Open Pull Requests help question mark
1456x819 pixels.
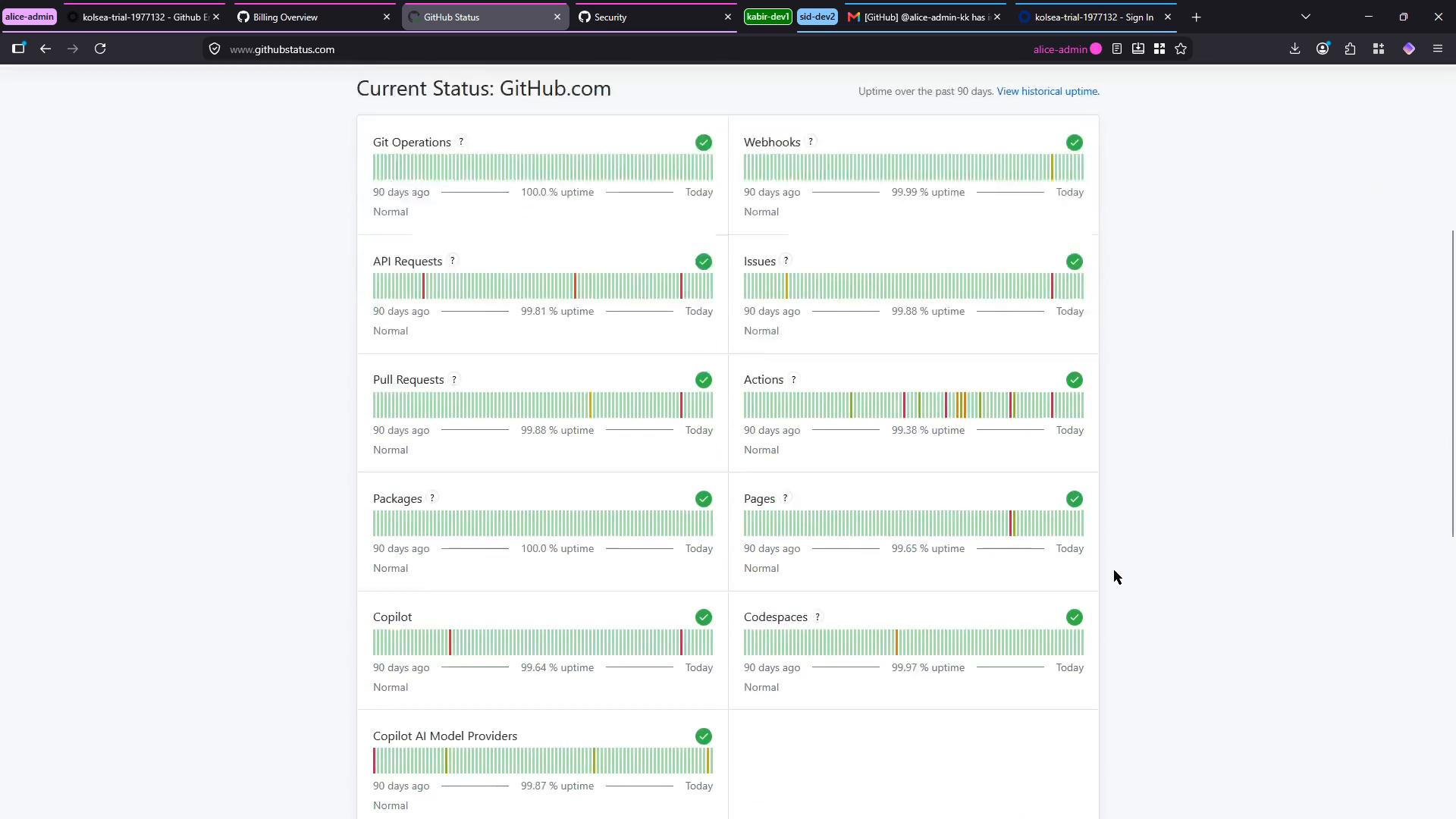tap(454, 379)
